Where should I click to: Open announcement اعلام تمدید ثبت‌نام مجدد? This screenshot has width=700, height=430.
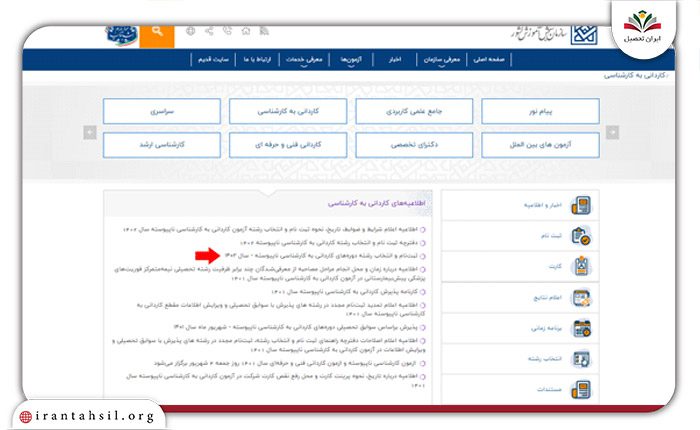[281, 309]
